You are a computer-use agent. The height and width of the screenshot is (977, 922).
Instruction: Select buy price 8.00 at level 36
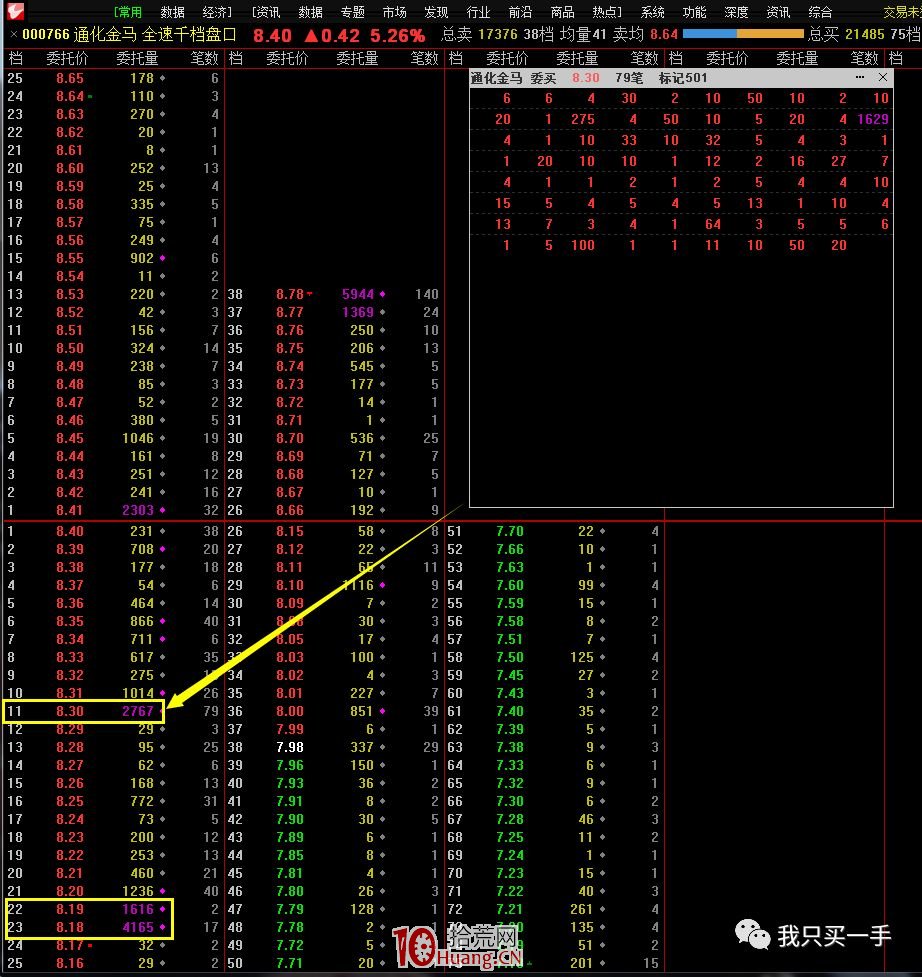pyautogui.click(x=290, y=711)
